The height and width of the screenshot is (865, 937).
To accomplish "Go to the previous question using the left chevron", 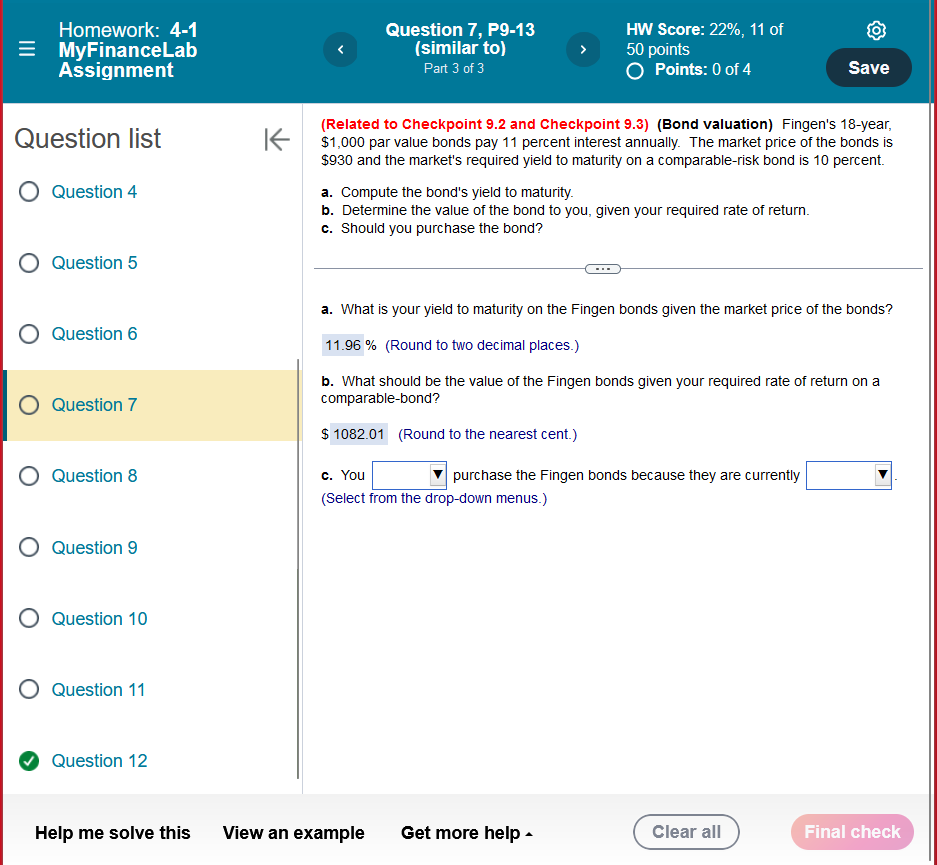I will click(340, 49).
